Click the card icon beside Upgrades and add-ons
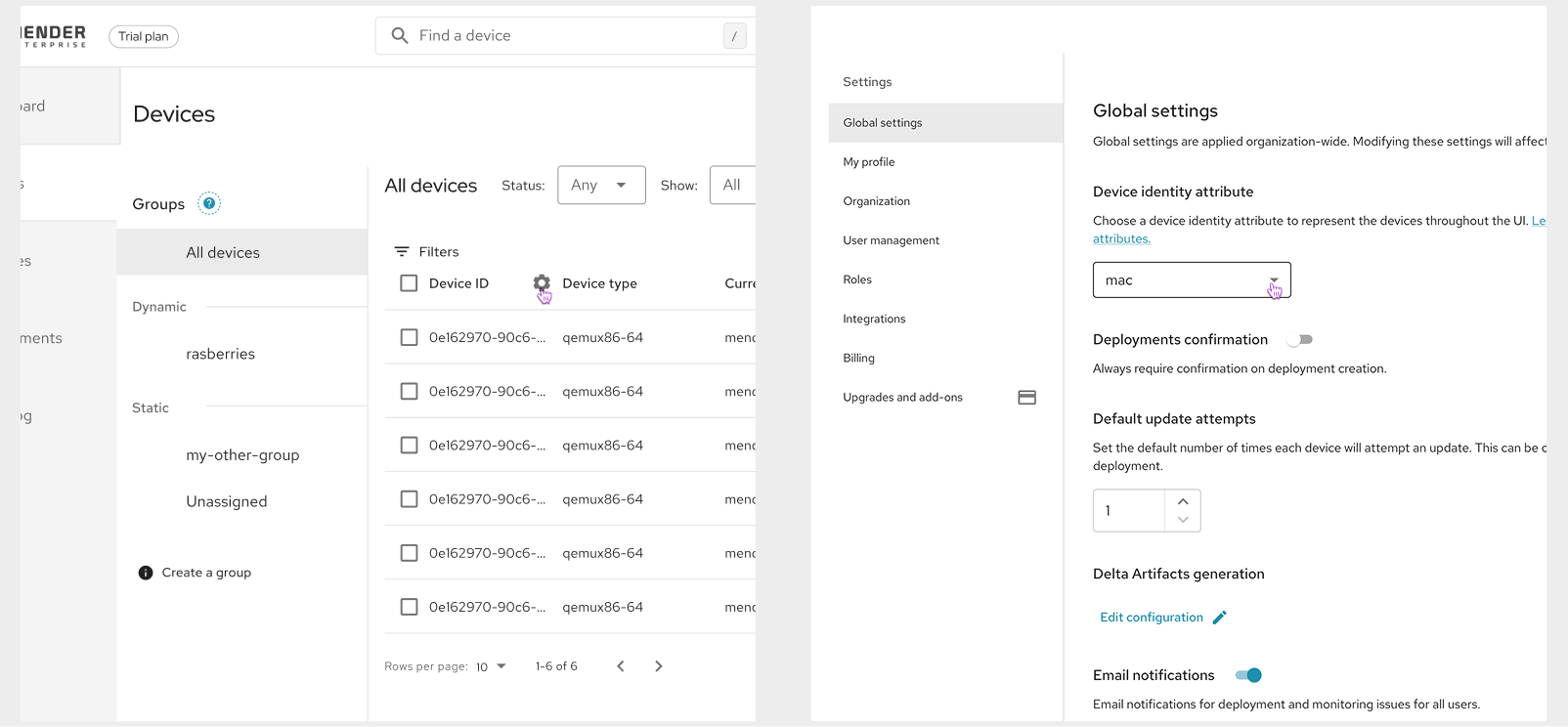Screen dimensions: 1568x727 pyautogui.click(x=1026, y=398)
